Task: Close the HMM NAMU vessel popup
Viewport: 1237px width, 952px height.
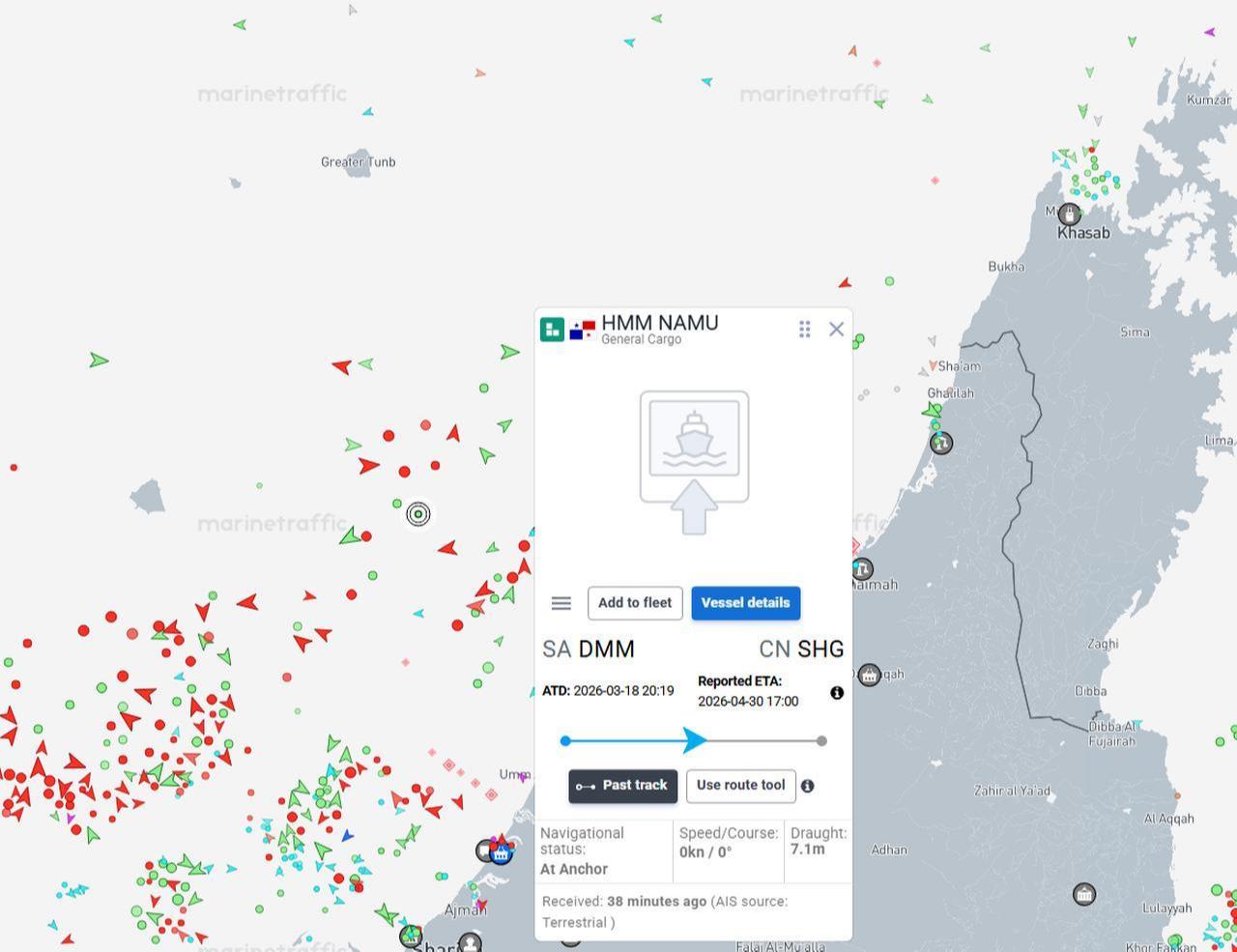Action: [x=836, y=329]
